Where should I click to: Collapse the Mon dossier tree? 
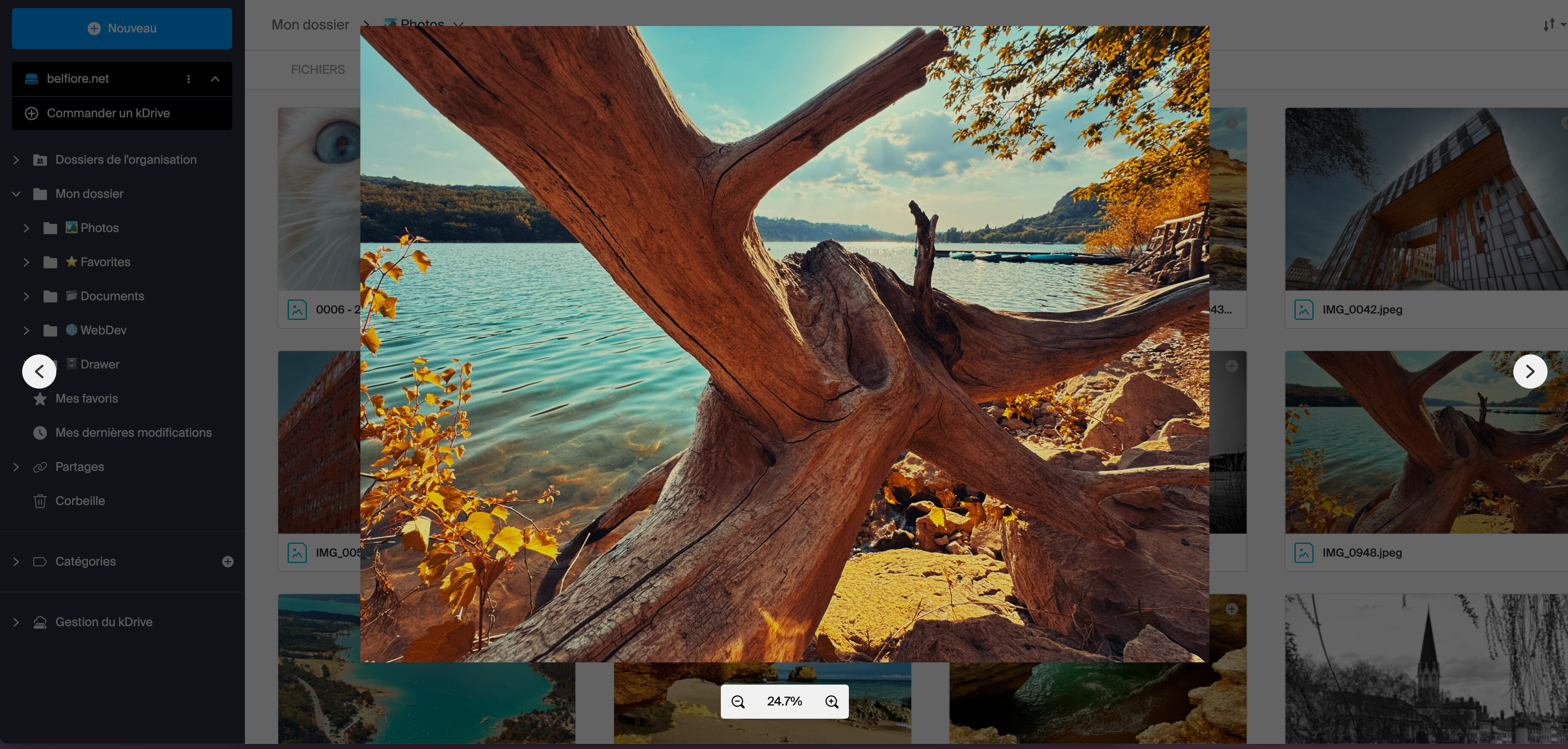(x=17, y=194)
